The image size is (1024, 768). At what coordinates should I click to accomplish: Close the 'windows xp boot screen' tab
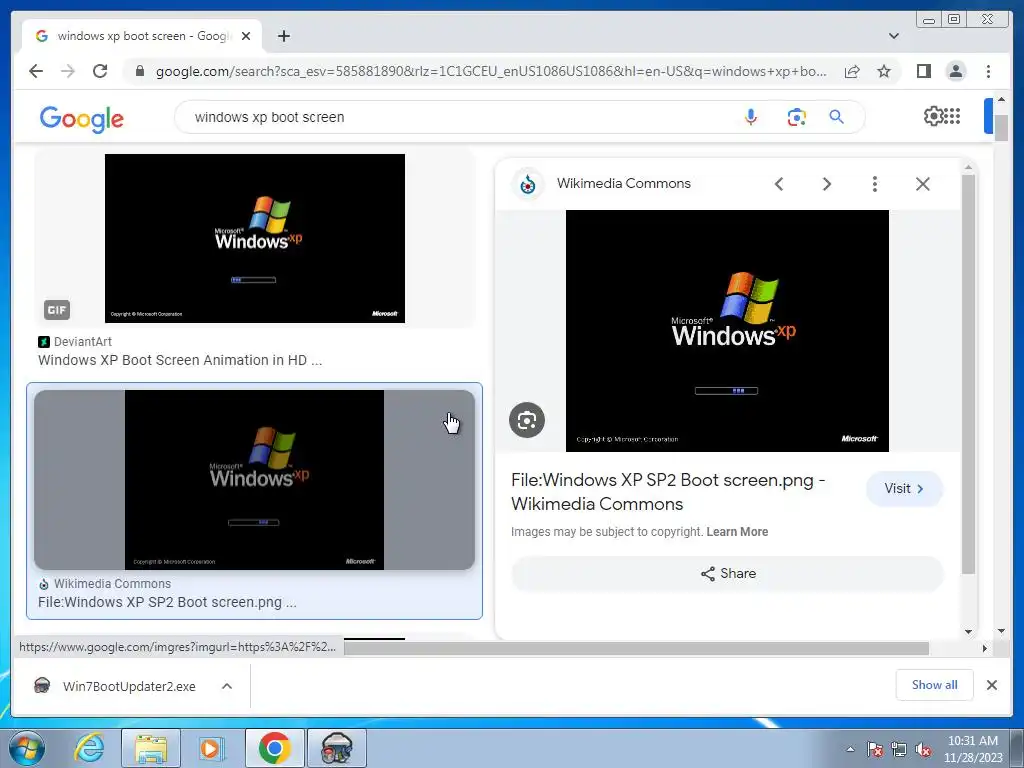point(246,36)
